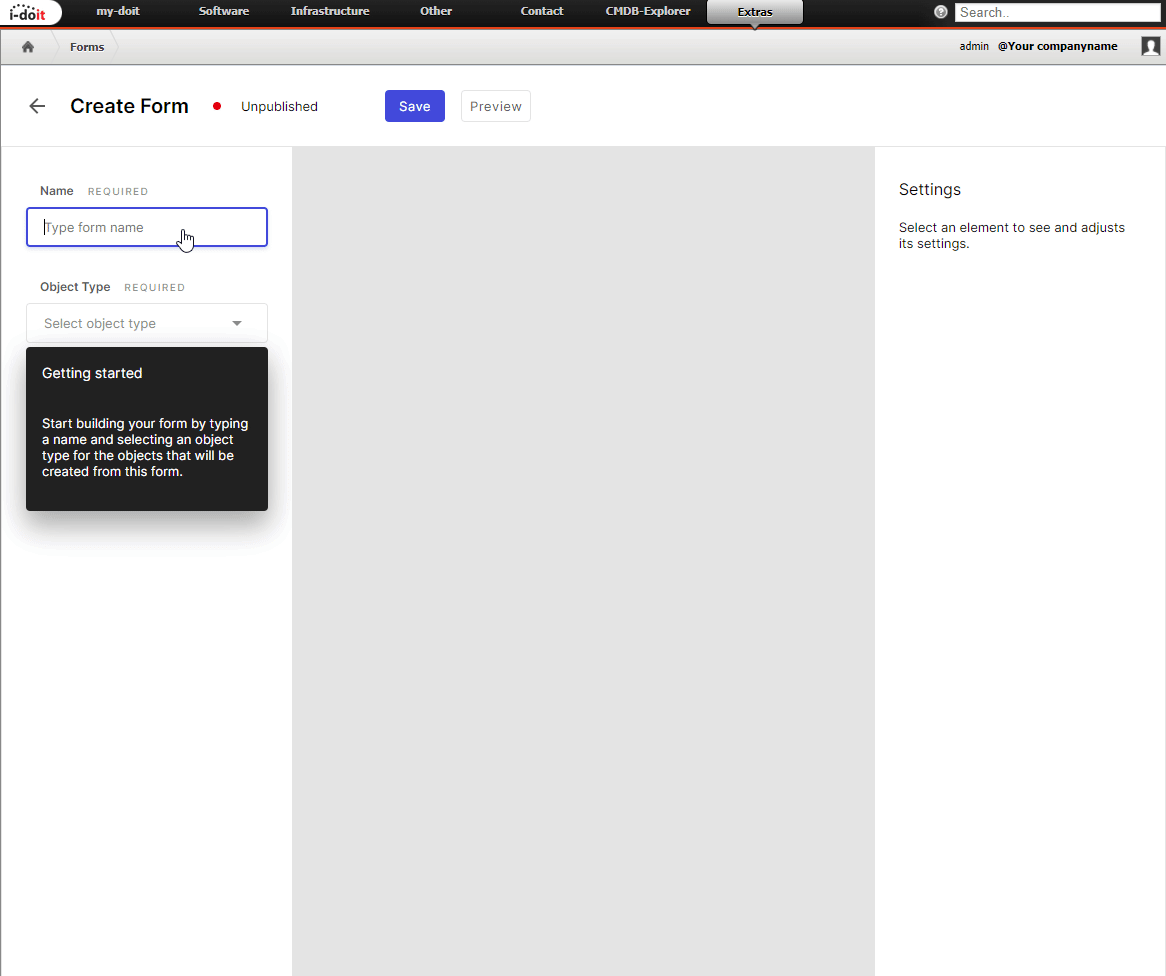Open the Select object type combo box
This screenshot has height=976, width=1166.
tap(146, 323)
